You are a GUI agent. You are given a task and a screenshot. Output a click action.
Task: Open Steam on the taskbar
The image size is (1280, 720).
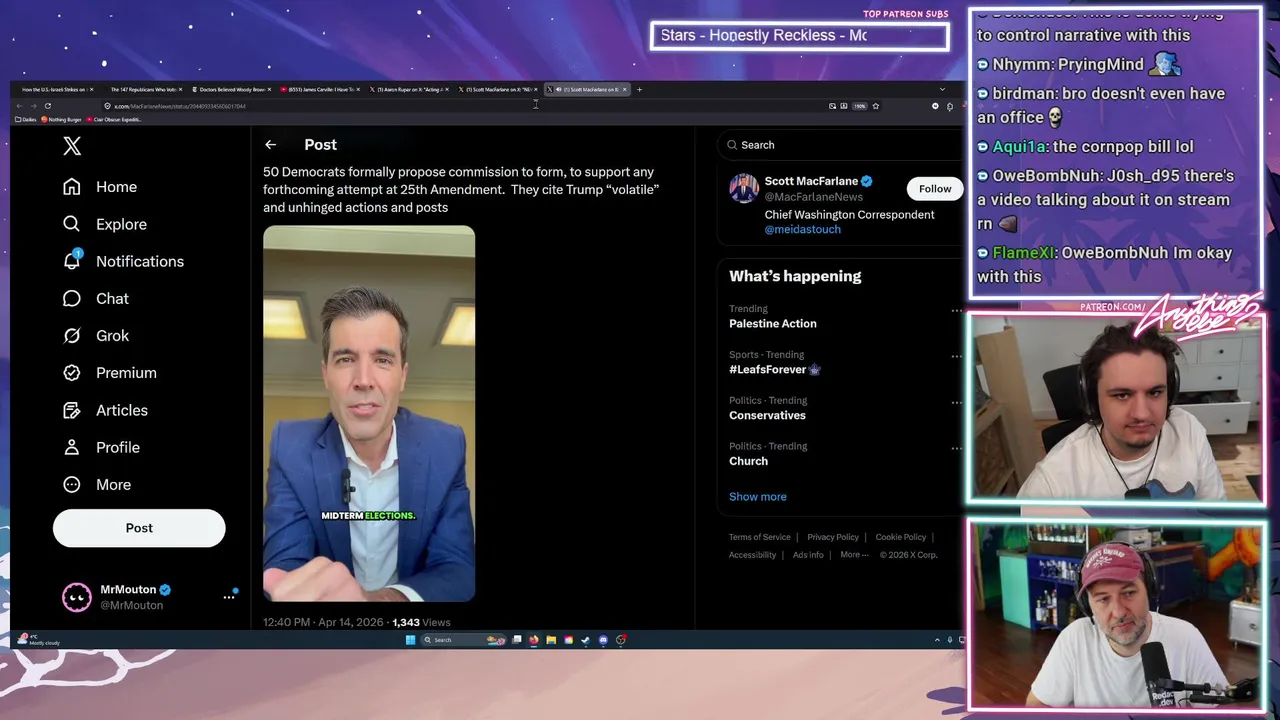point(585,640)
